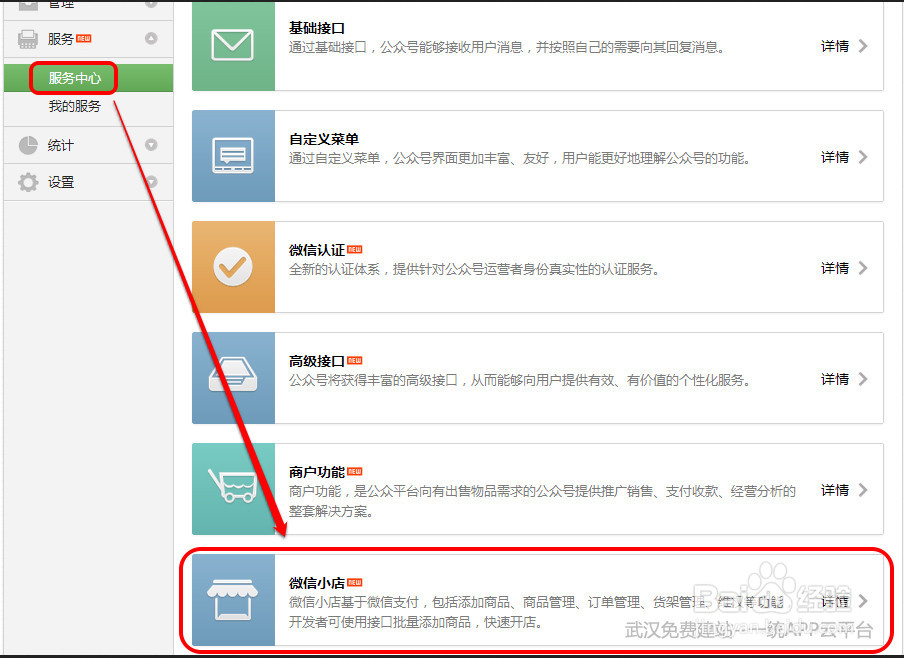Click the pie chart icon beside 统计
904x658 pixels.
tap(28, 145)
